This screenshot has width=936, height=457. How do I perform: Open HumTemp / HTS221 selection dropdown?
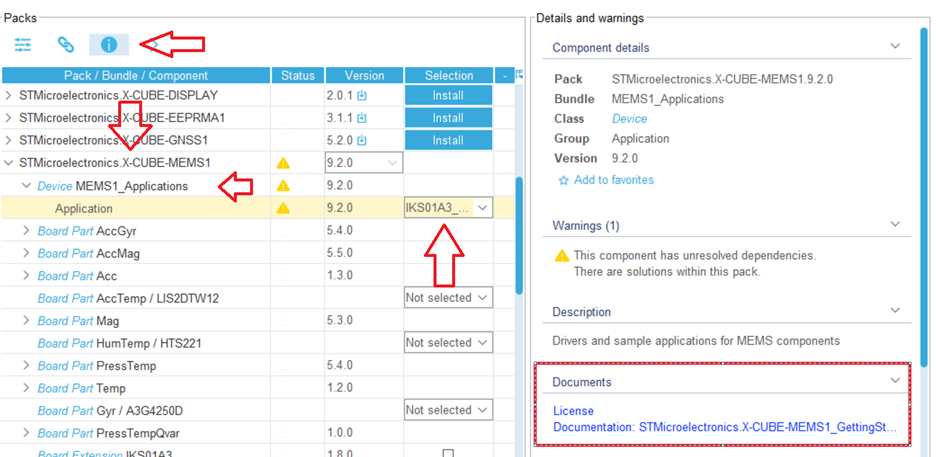(448, 343)
